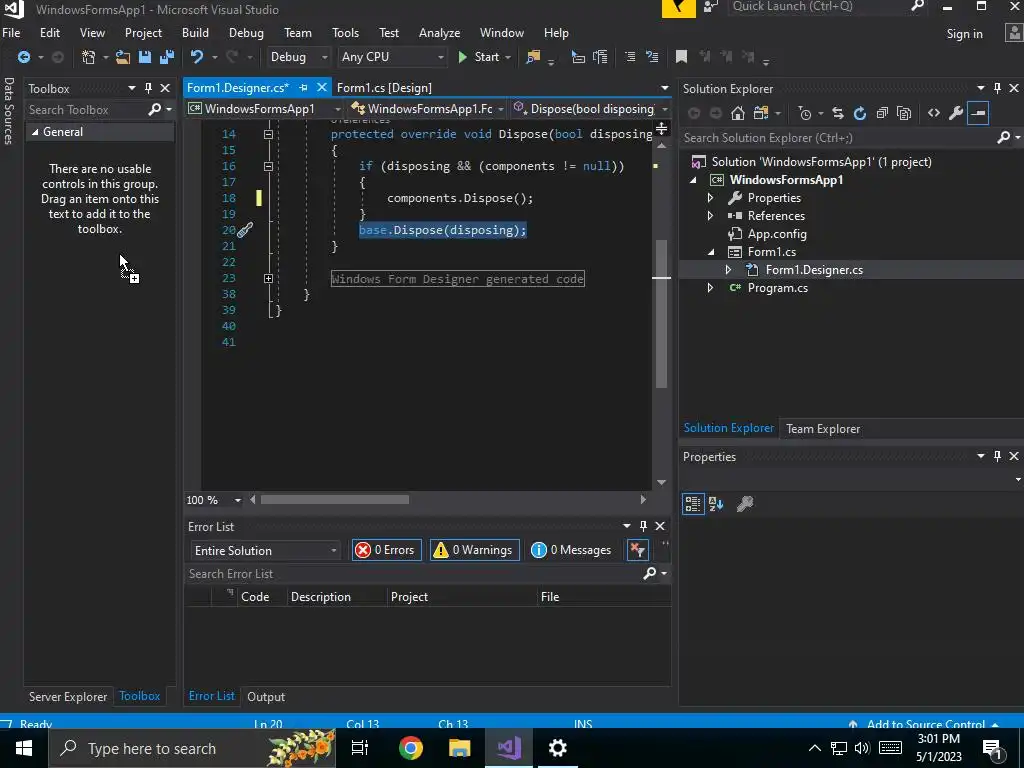Click the Search Solution Explorer field
The image size is (1024, 768).
pos(839,138)
